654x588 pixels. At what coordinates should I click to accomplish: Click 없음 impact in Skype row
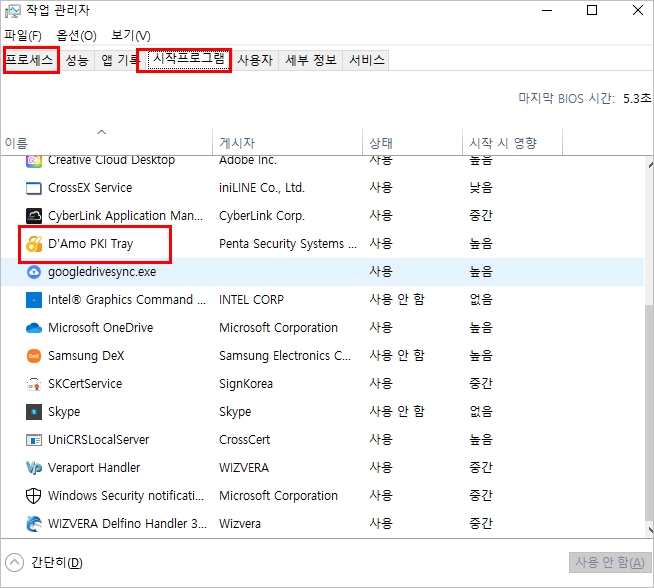(481, 412)
